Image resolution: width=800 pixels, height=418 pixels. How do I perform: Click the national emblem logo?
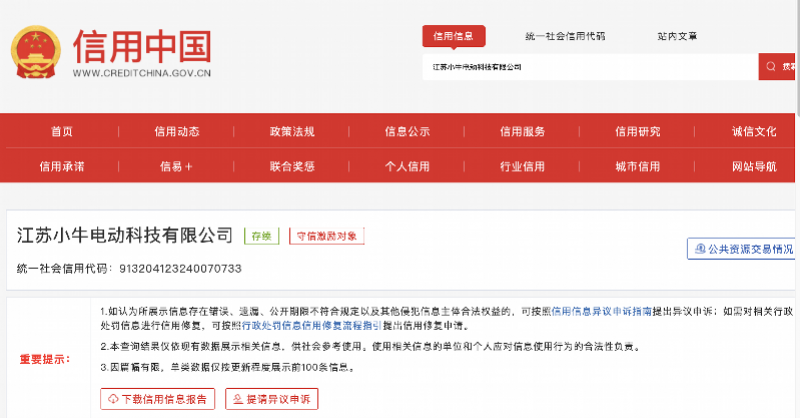[x=36, y=52]
